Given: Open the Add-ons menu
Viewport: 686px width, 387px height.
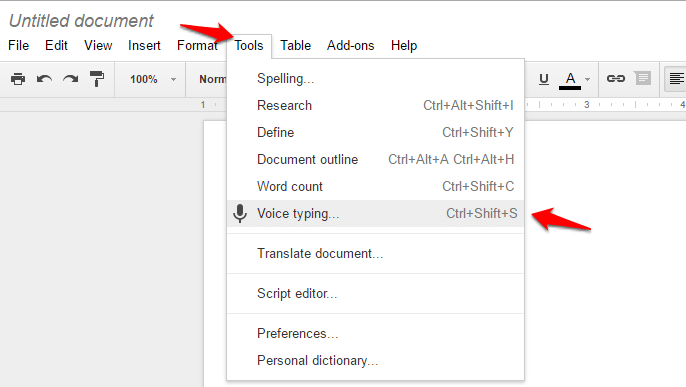Looking at the screenshot, I should point(350,45).
